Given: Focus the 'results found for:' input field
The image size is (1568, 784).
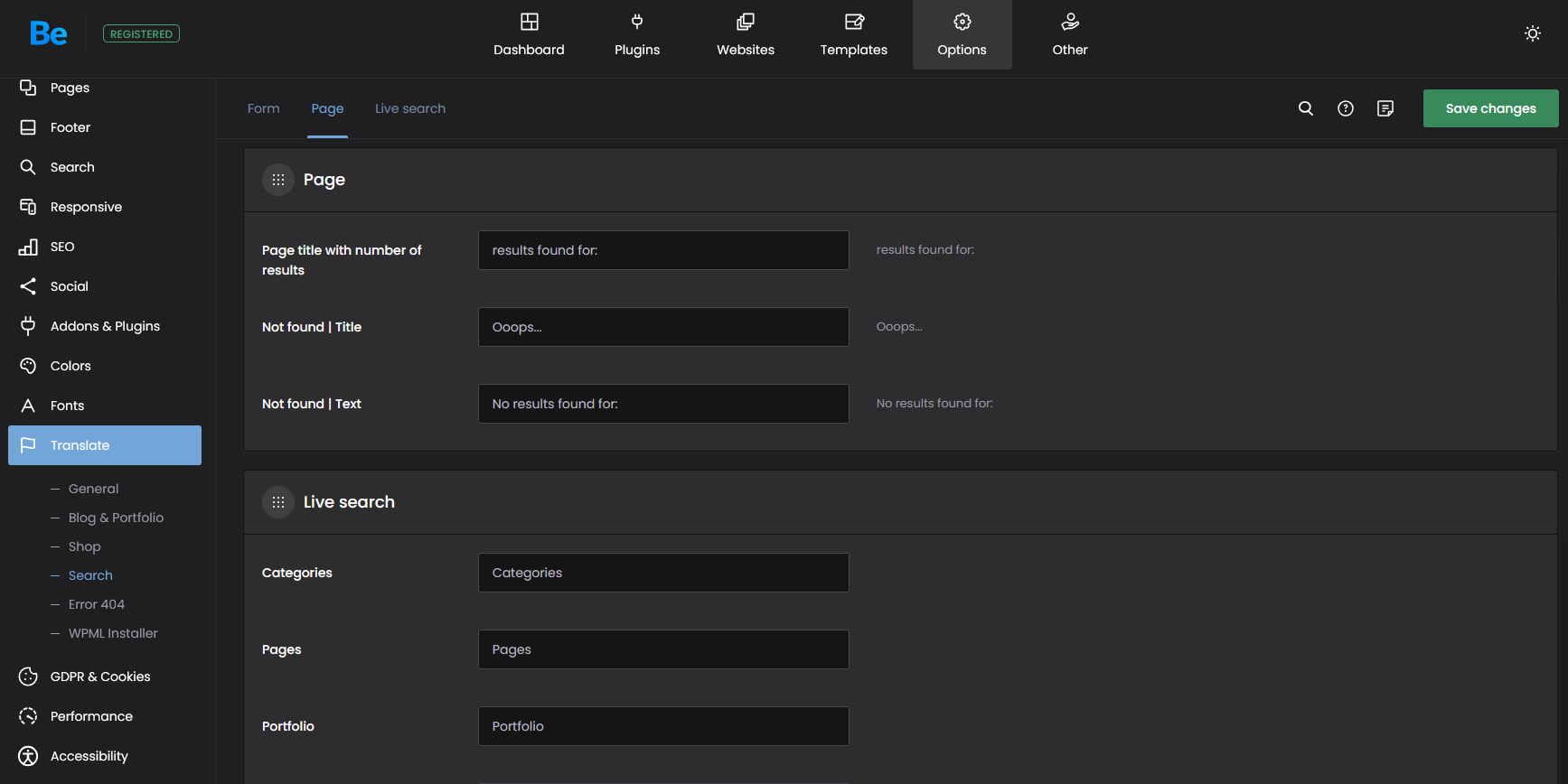Looking at the screenshot, I should click(x=663, y=250).
